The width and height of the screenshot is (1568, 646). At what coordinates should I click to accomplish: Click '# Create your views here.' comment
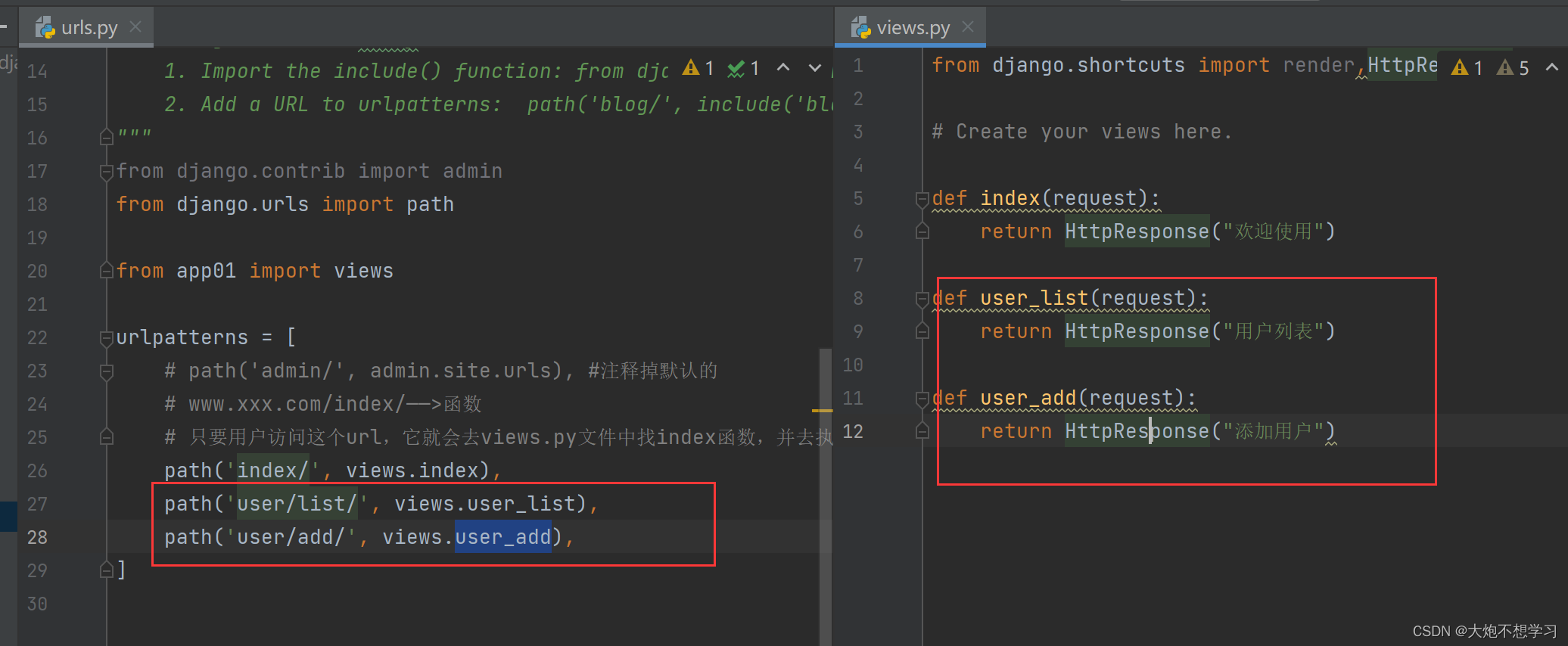pos(1082,132)
